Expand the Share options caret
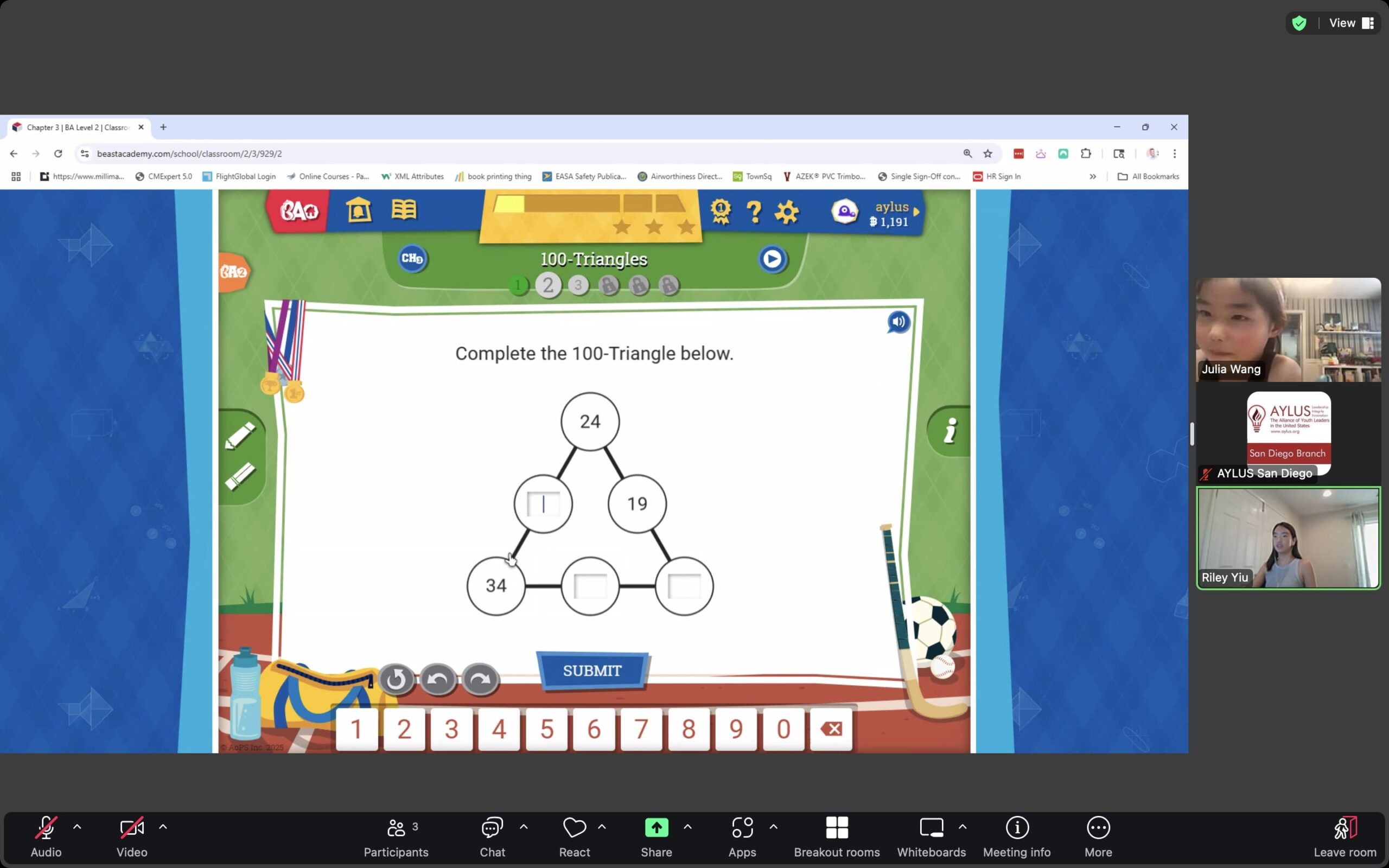 687,827
